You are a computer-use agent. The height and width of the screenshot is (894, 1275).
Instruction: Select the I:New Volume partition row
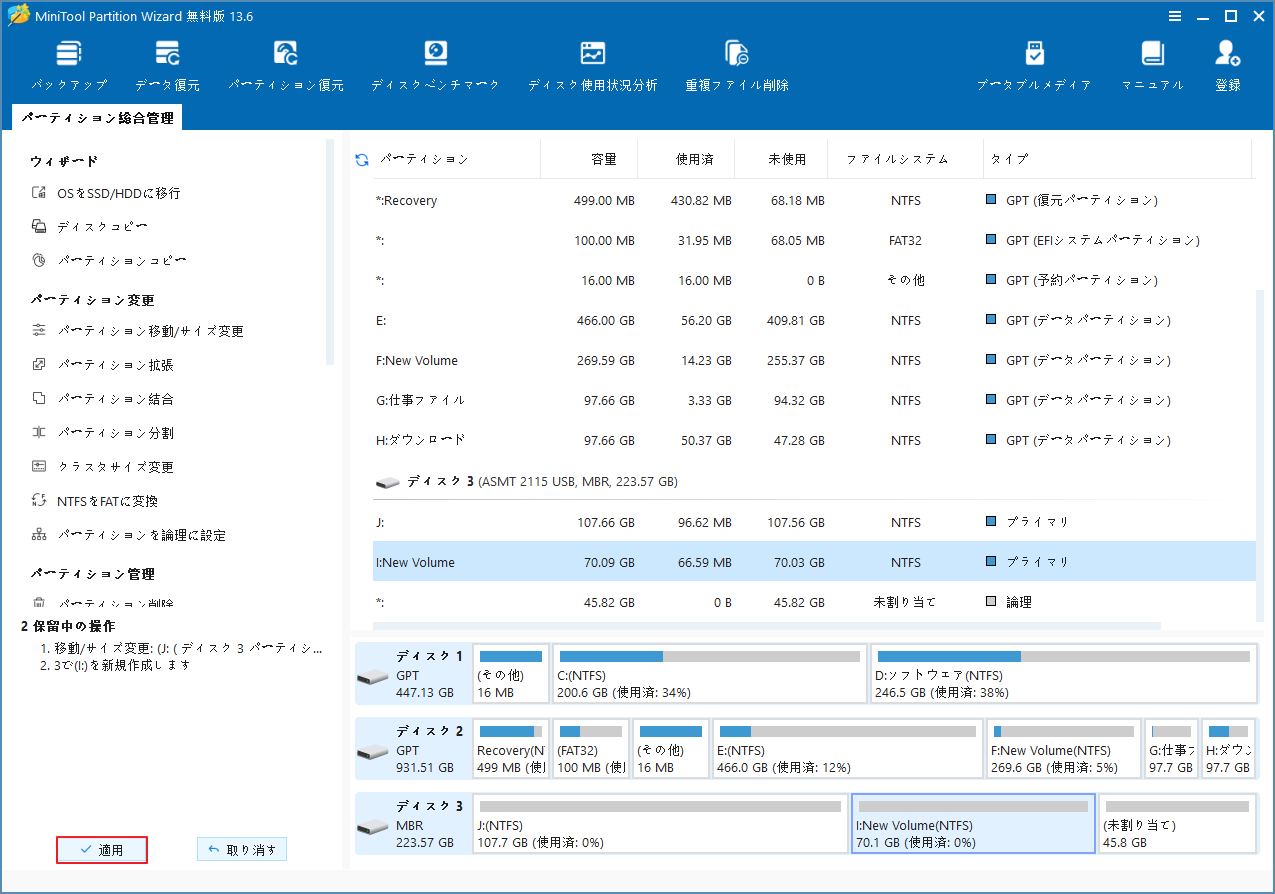814,562
